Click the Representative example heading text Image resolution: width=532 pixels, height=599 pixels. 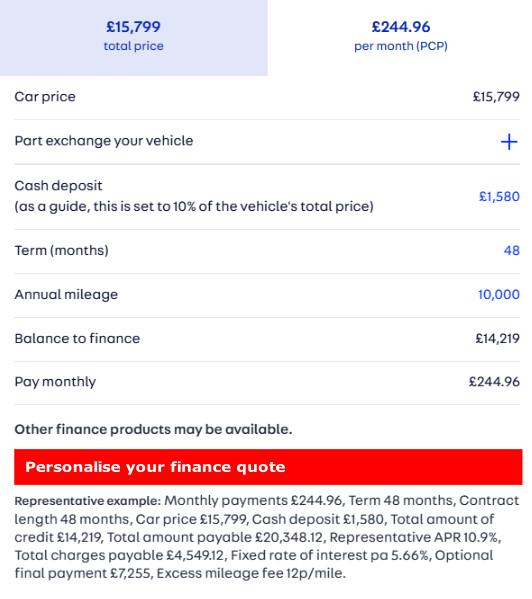coord(88,501)
